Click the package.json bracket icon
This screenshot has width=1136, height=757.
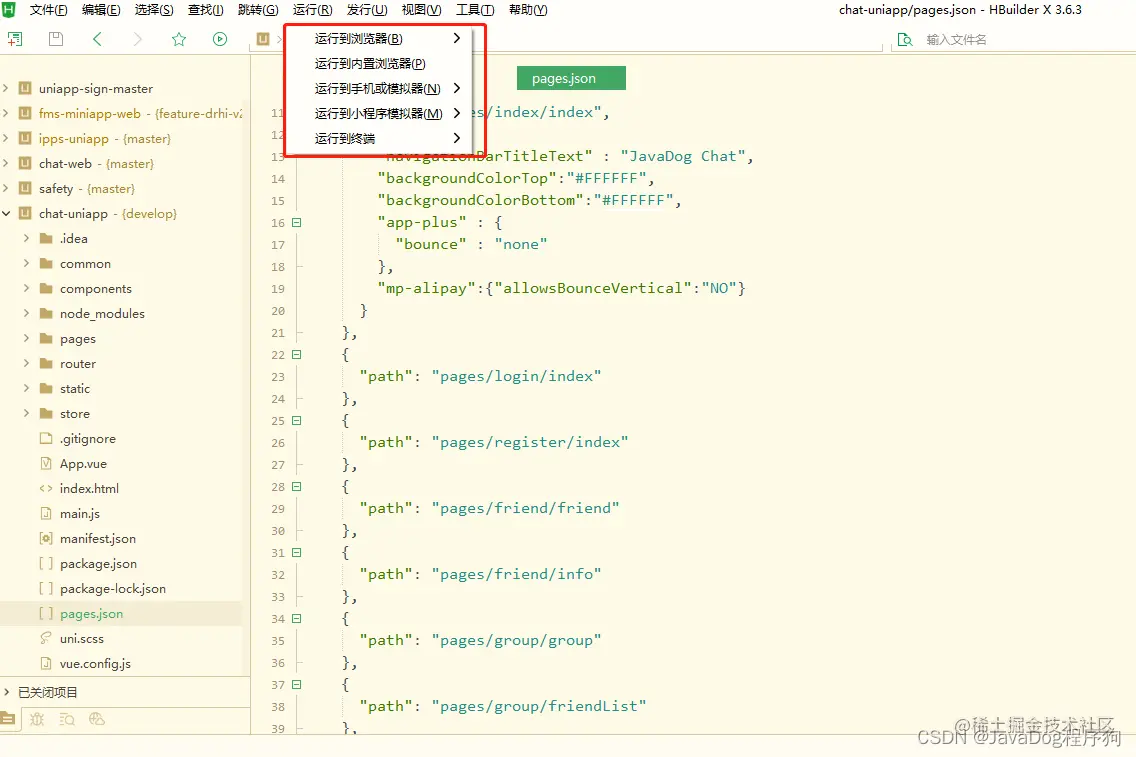coord(46,564)
